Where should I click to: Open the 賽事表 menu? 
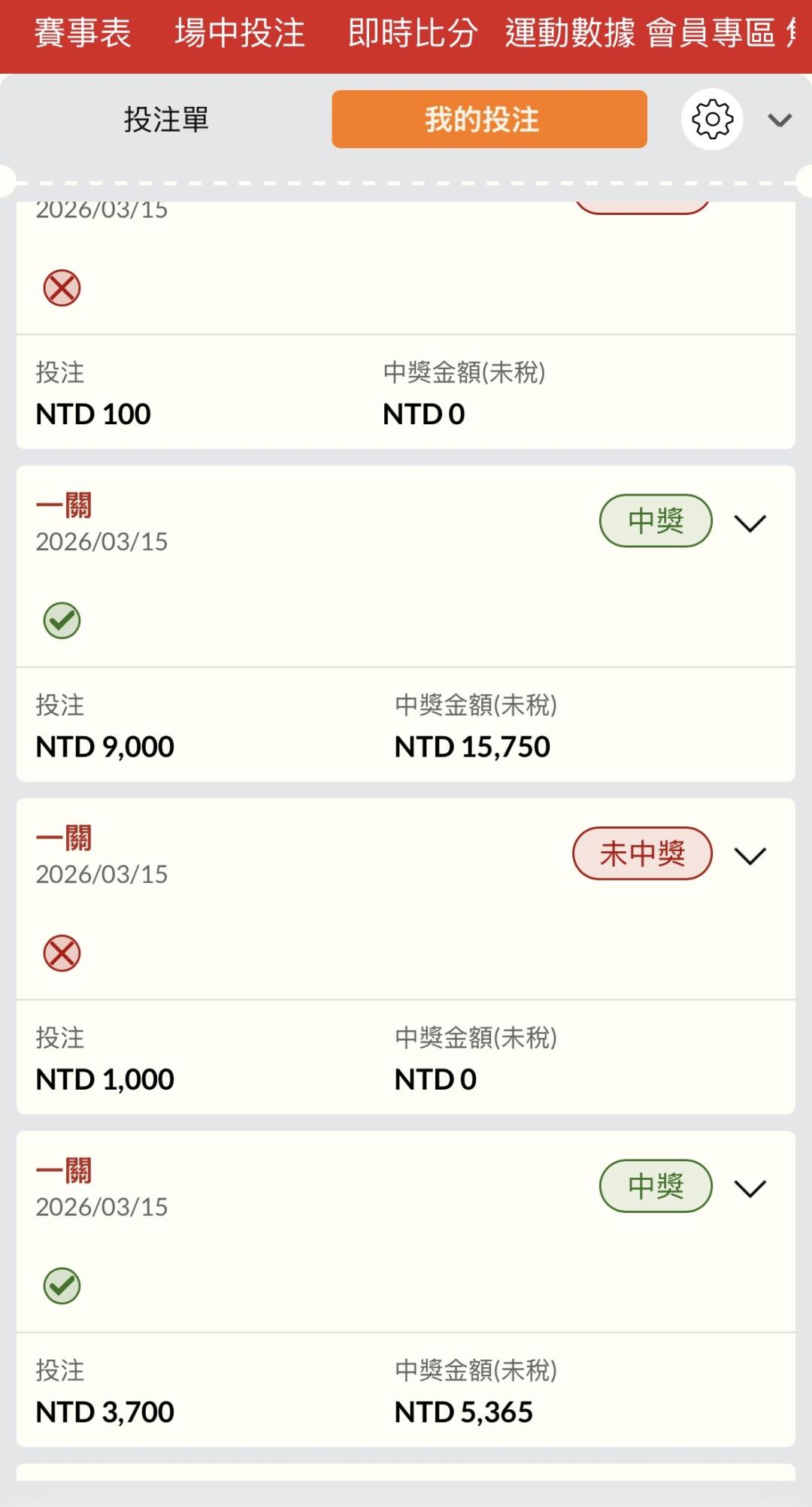pos(83,33)
